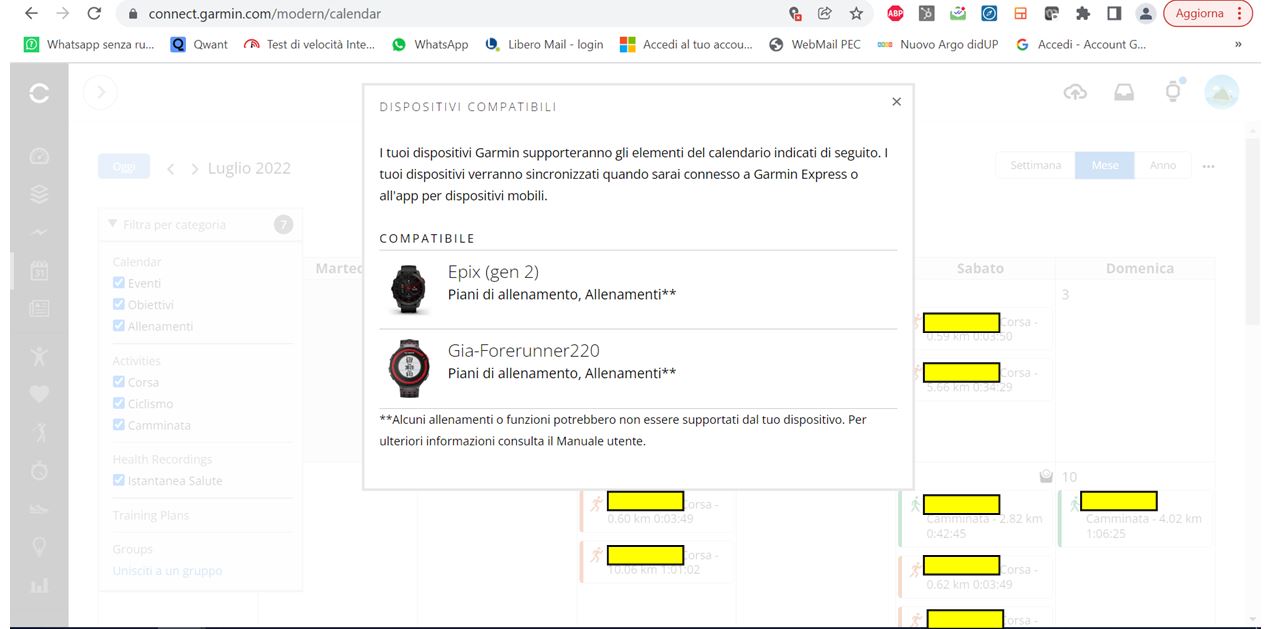Open WebMail PEC bookmark
Screen dimensions: 1270x629
tap(815, 44)
